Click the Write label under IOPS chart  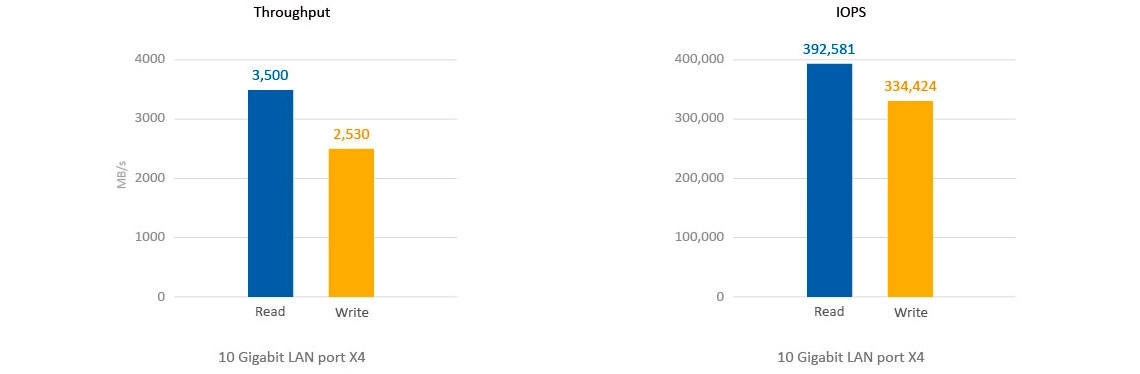coord(911,313)
